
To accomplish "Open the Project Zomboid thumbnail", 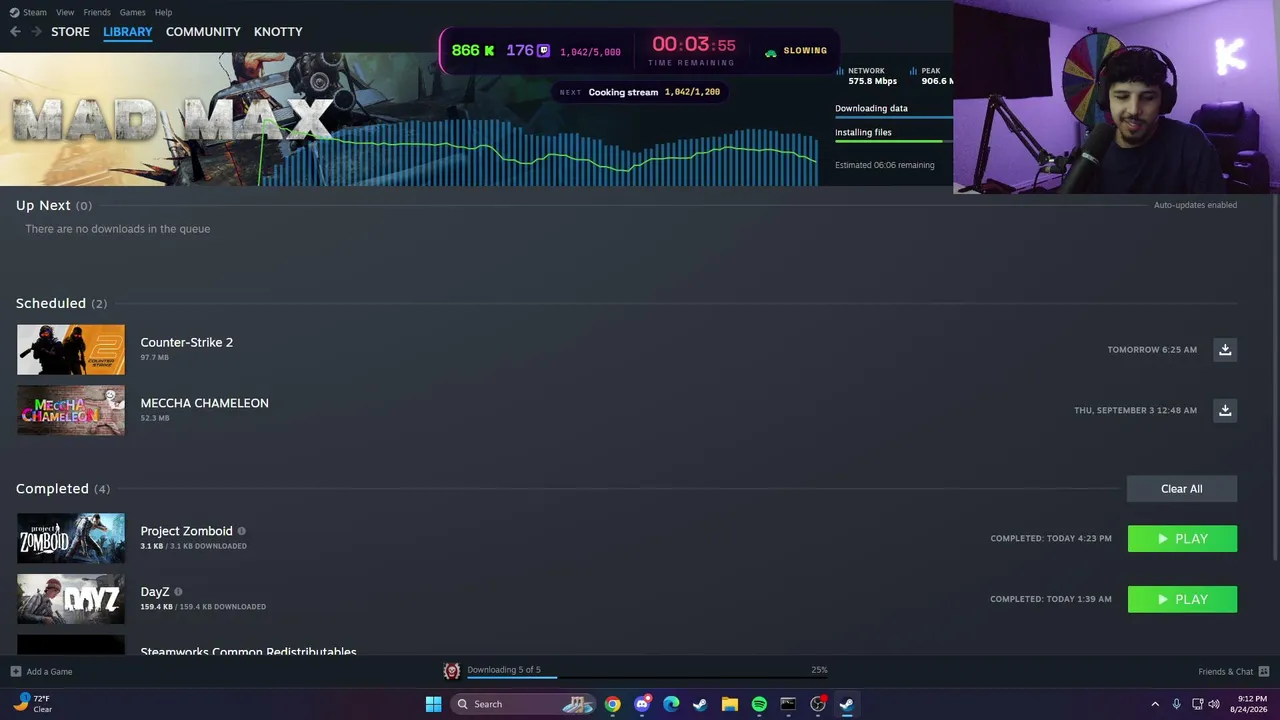I will pyautogui.click(x=71, y=539).
